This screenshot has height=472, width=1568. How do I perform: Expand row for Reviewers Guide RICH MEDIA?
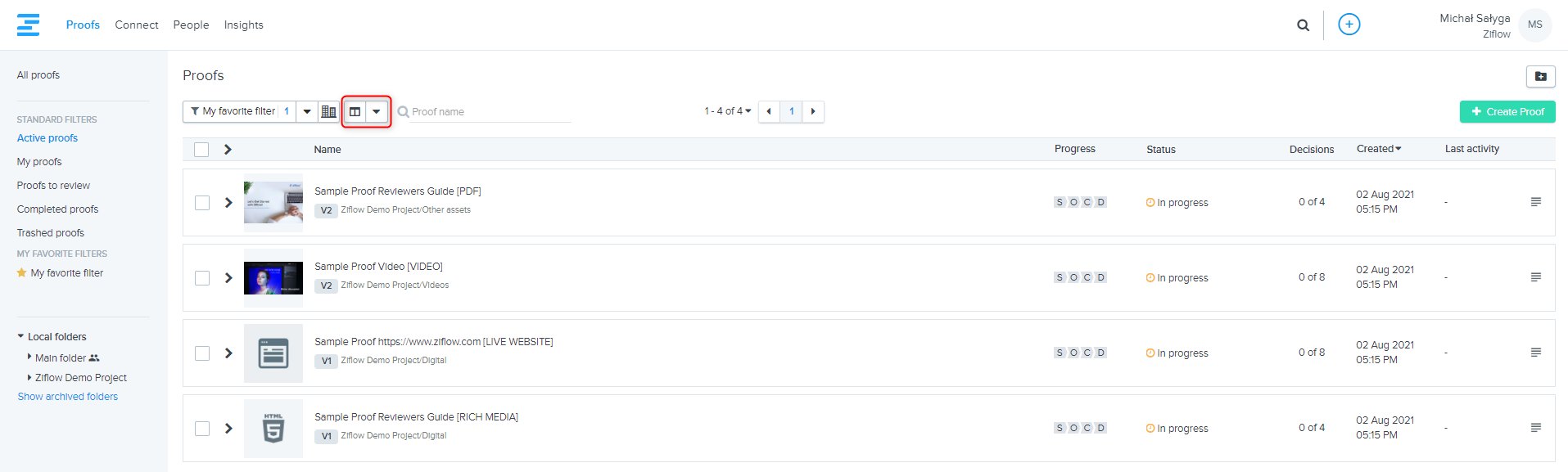tap(228, 429)
